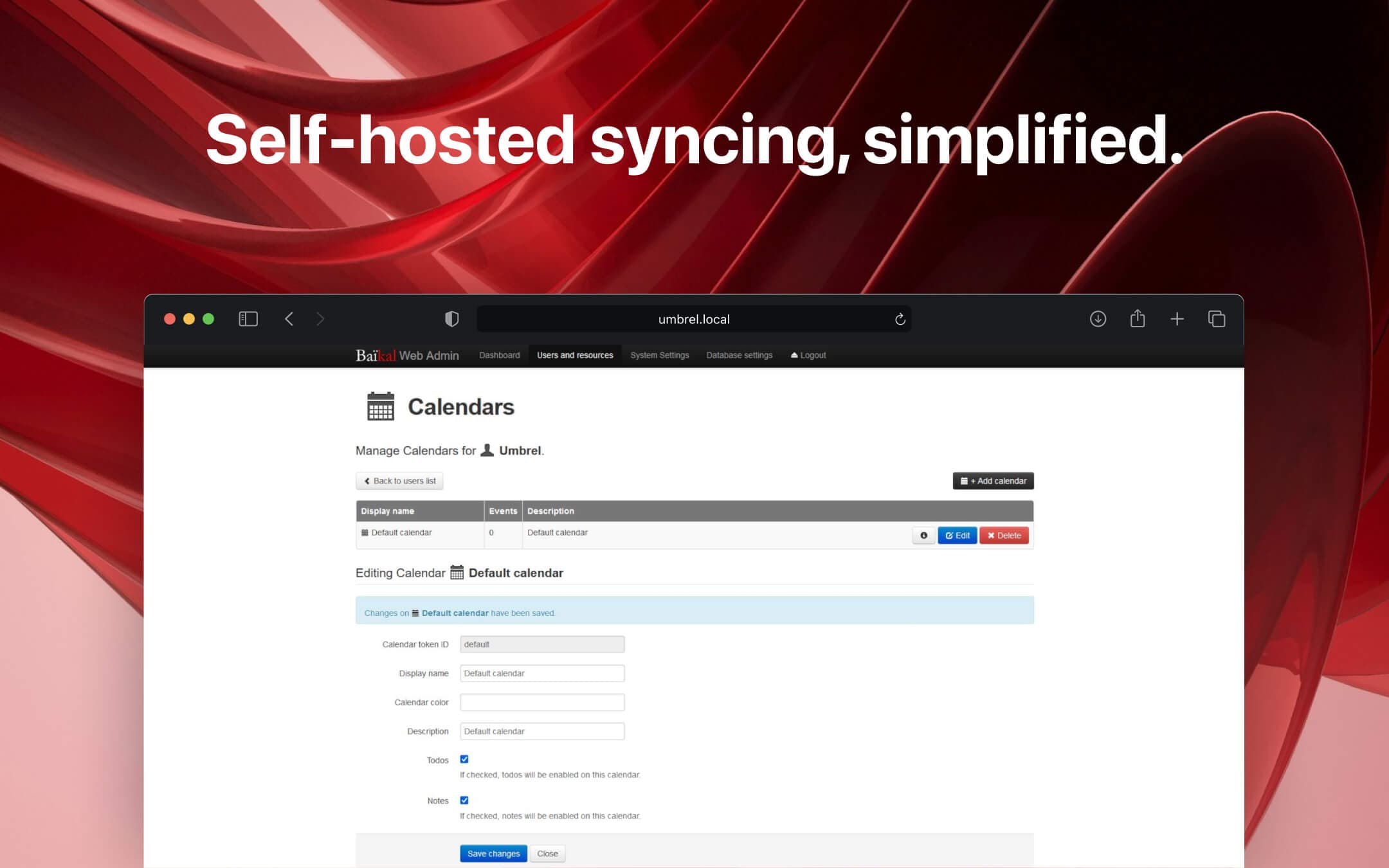Click the Delete button icon on Default calendar

tap(1003, 535)
